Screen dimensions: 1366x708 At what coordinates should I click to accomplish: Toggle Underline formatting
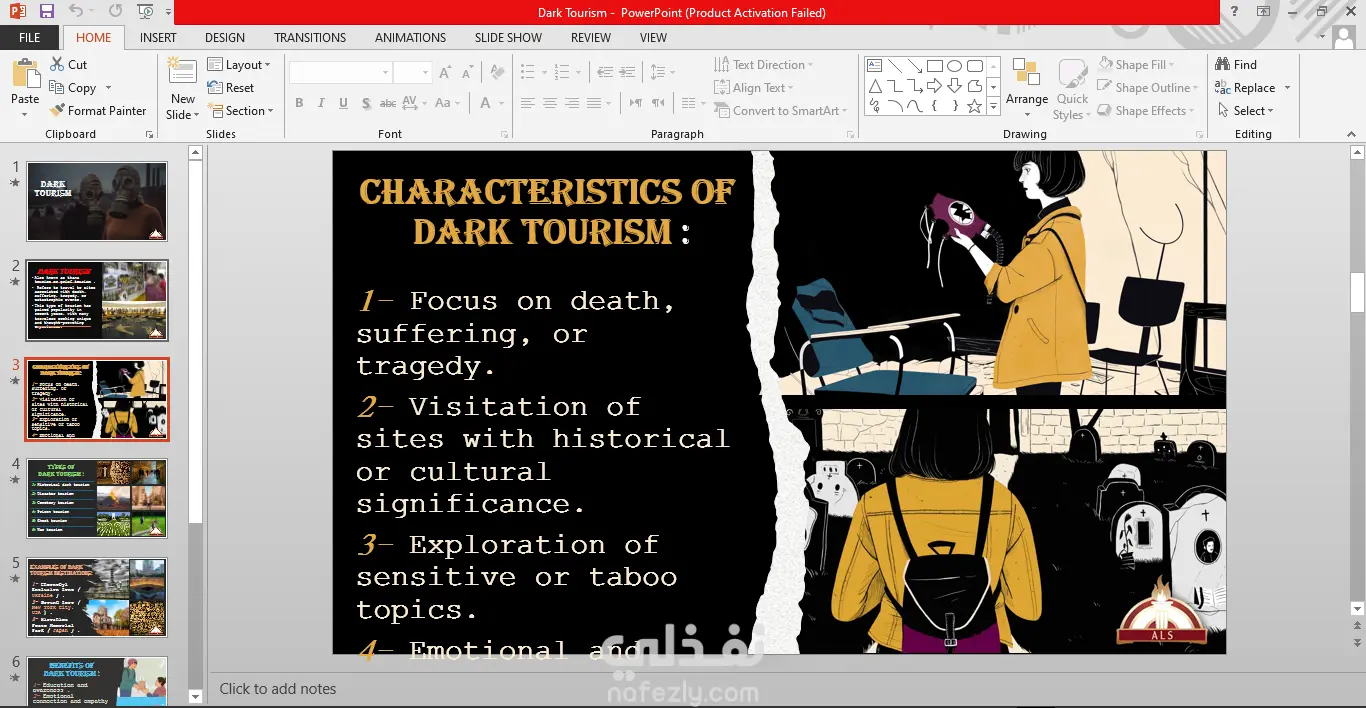343,103
